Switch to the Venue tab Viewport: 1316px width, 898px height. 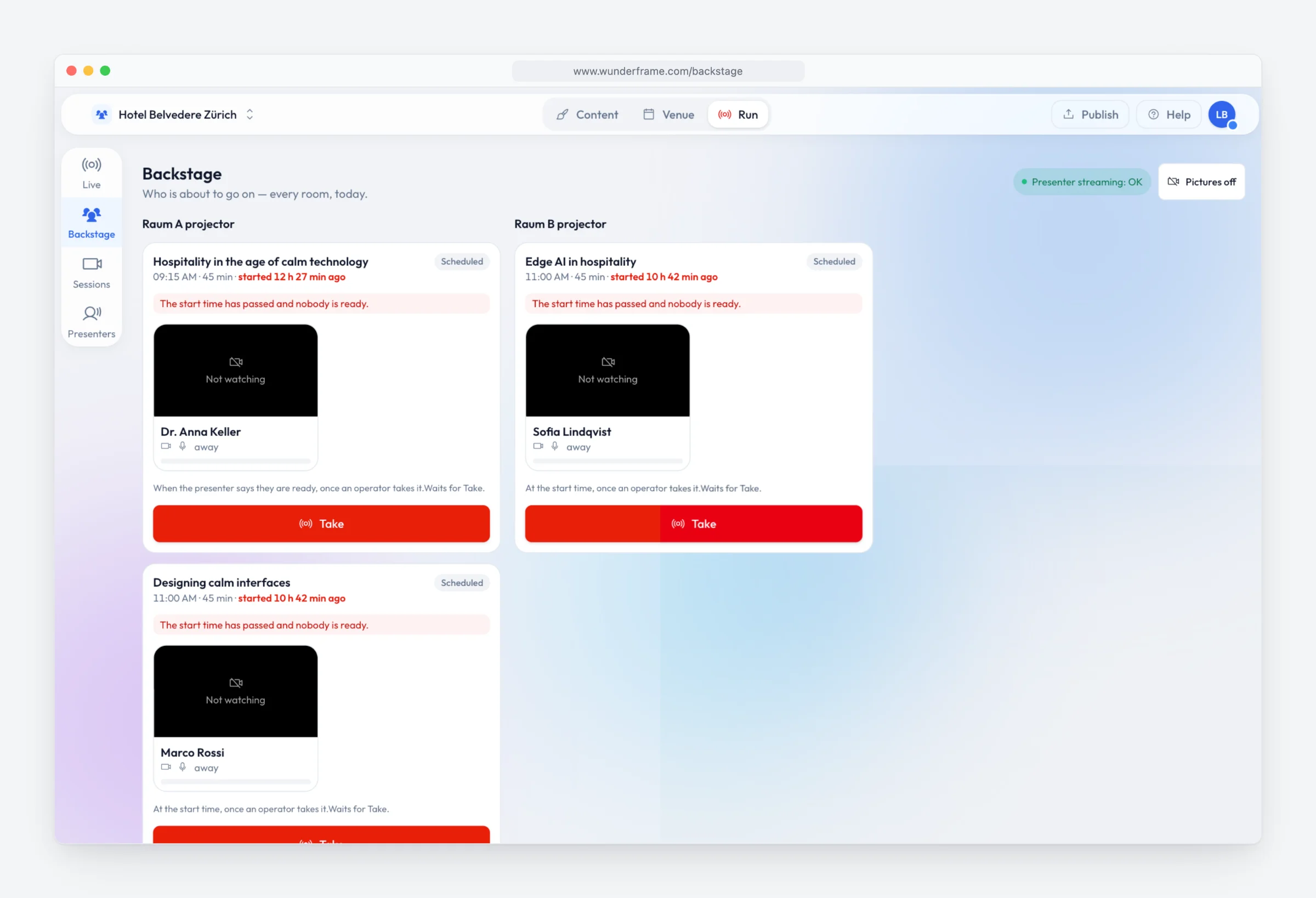[x=669, y=115]
